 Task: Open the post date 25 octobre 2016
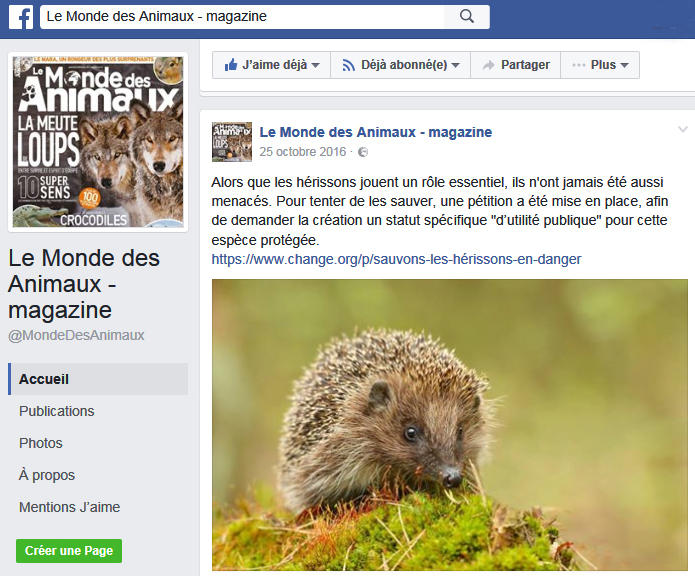tap(302, 152)
